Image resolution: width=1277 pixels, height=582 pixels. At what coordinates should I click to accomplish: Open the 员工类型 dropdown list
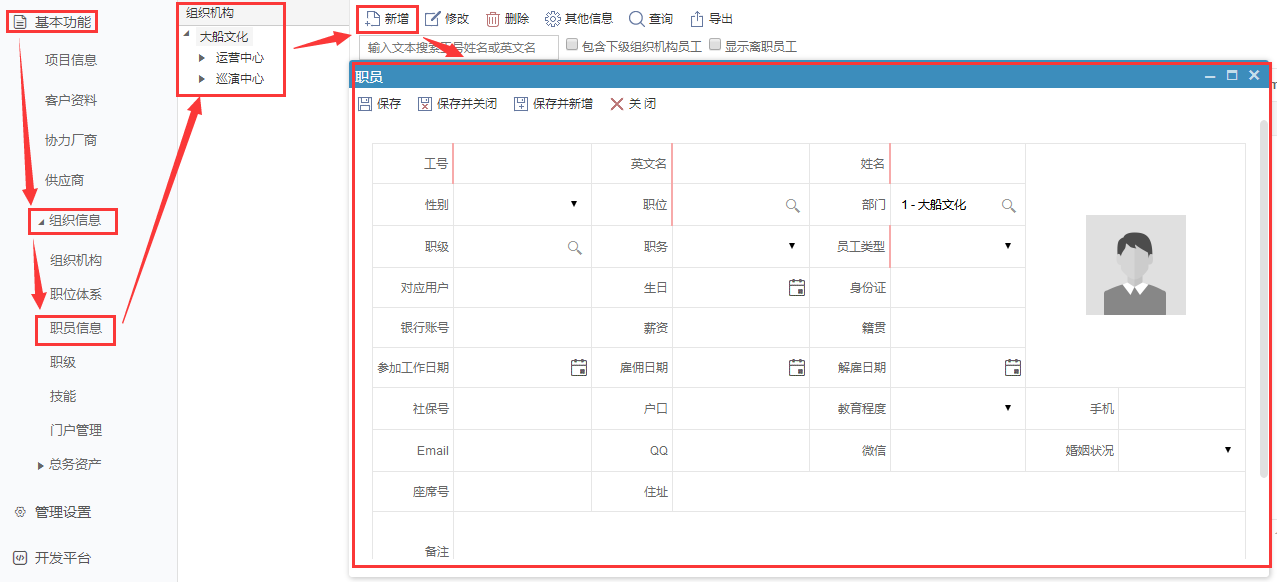point(1007,246)
